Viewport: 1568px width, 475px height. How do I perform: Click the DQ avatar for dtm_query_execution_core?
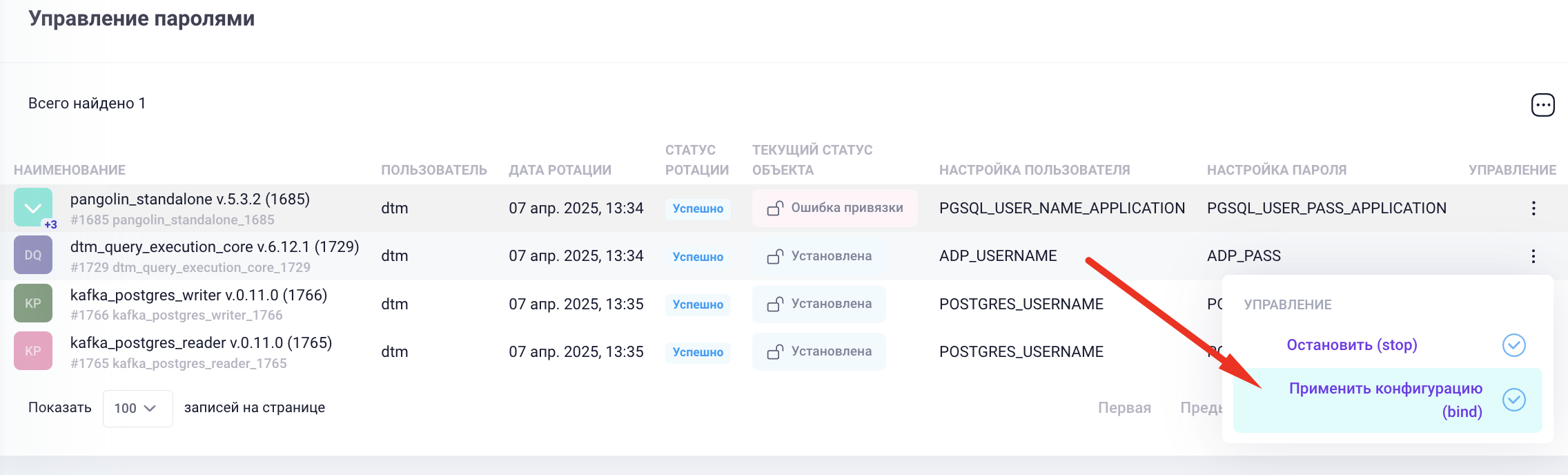[x=33, y=255]
